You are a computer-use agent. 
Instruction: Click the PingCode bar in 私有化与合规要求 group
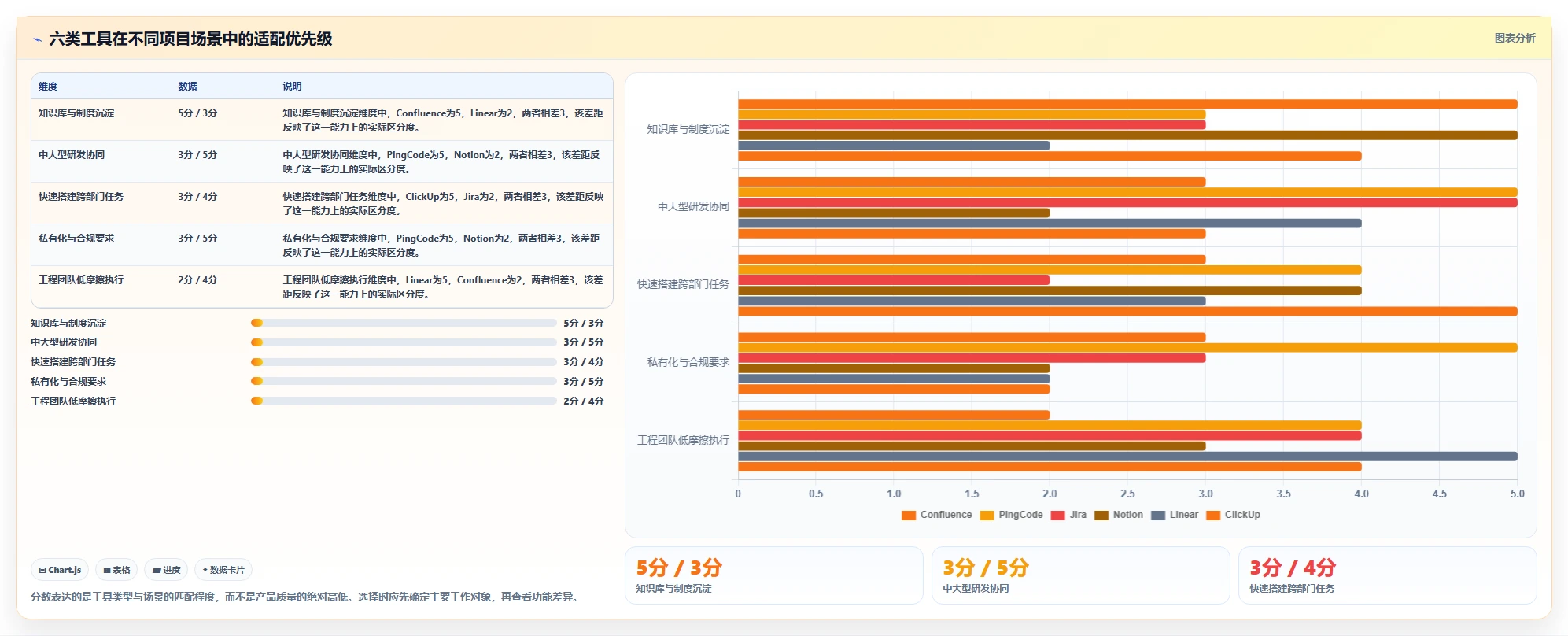(1127, 347)
